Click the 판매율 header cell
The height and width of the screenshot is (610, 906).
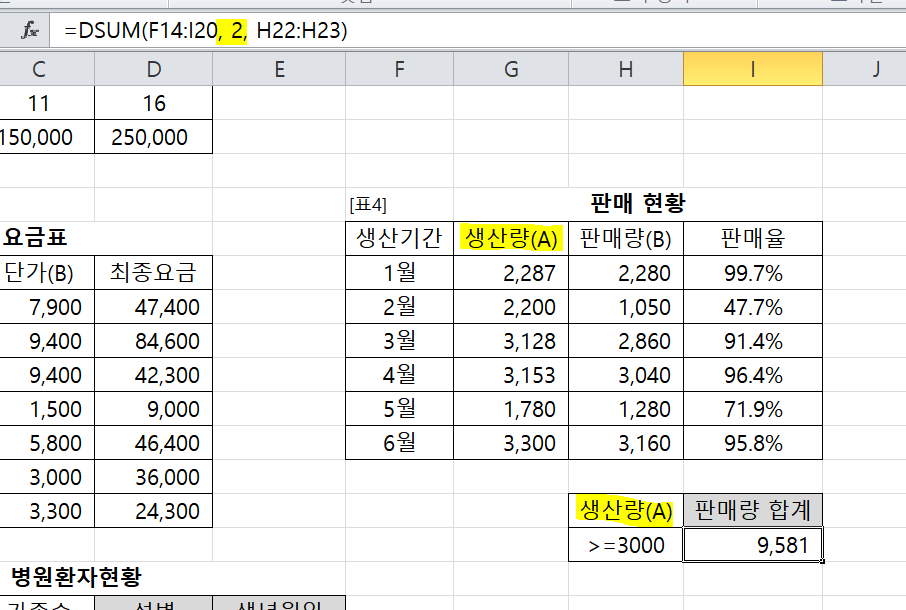(x=753, y=238)
